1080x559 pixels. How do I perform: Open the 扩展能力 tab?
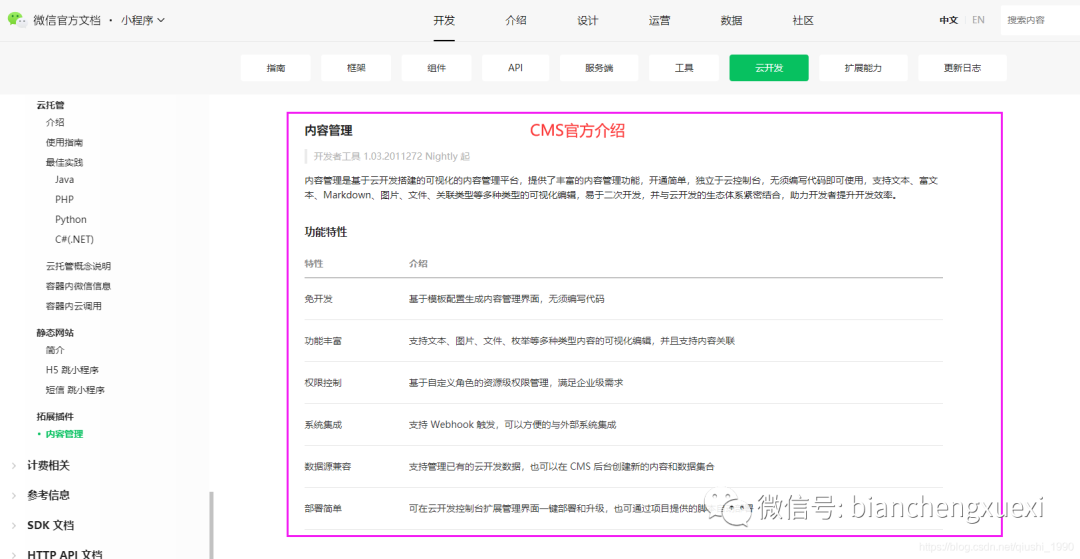[x=863, y=68]
